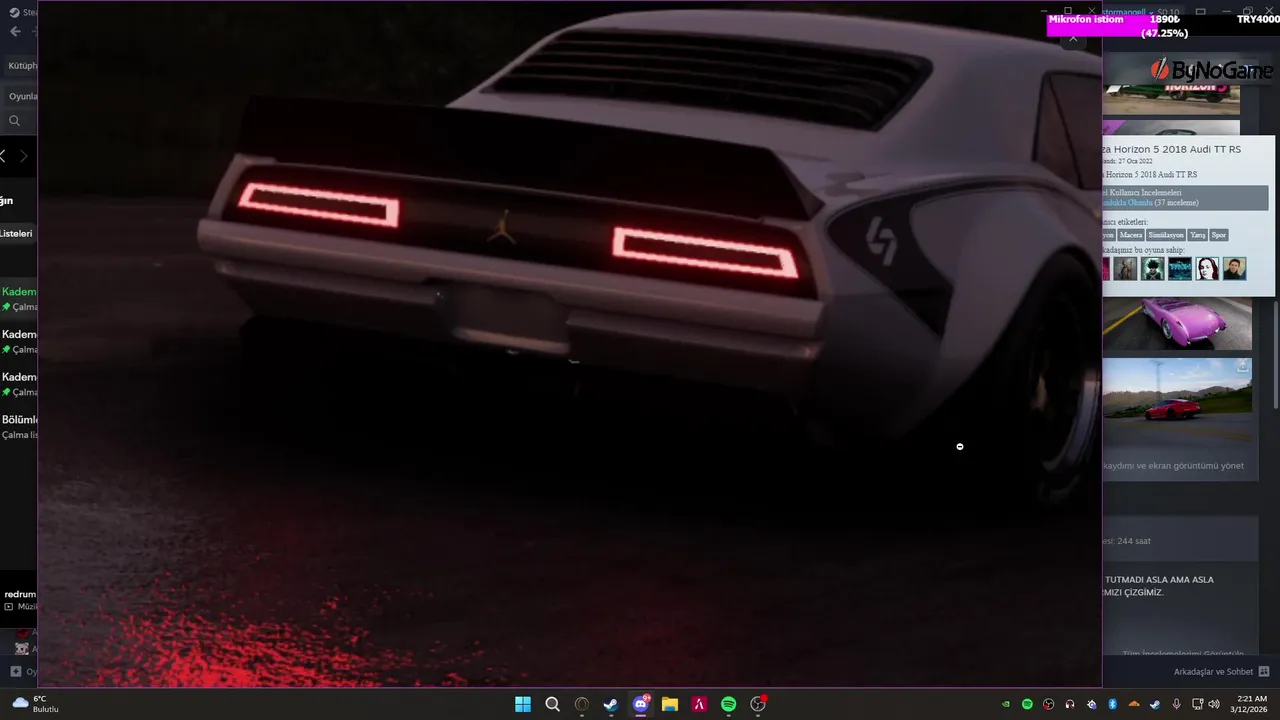Click the microphone tray icon

click(1176, 704)
